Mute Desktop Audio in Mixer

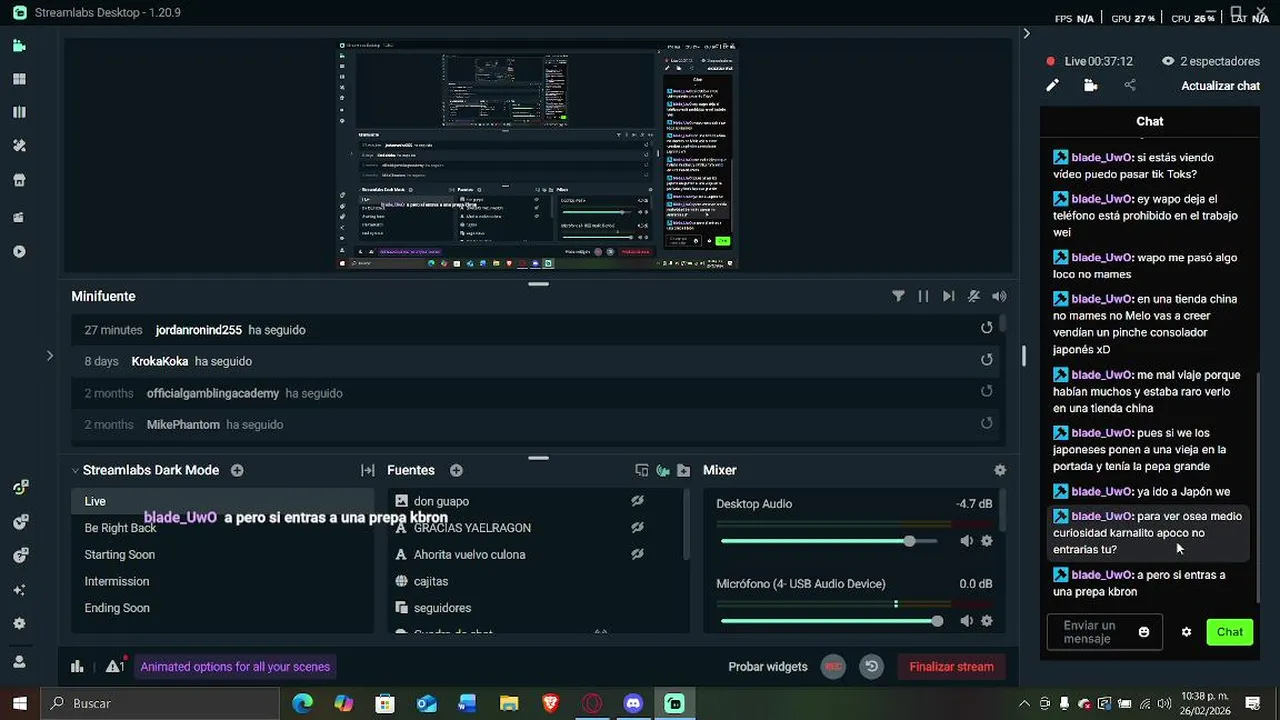966,541
